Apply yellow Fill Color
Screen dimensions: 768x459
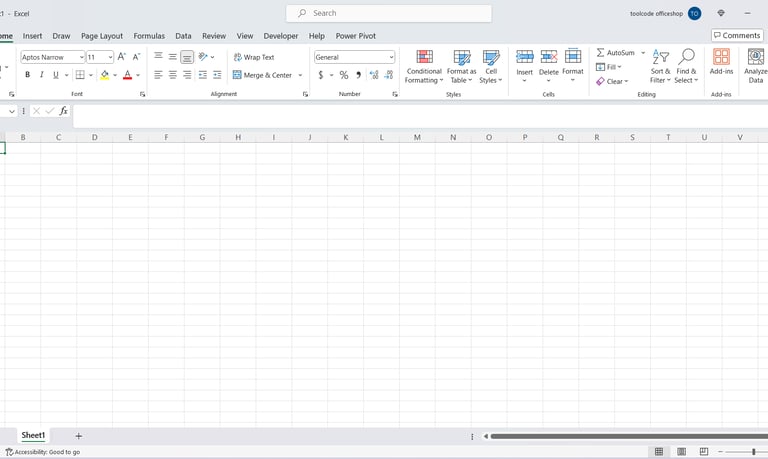coord(104,75)
